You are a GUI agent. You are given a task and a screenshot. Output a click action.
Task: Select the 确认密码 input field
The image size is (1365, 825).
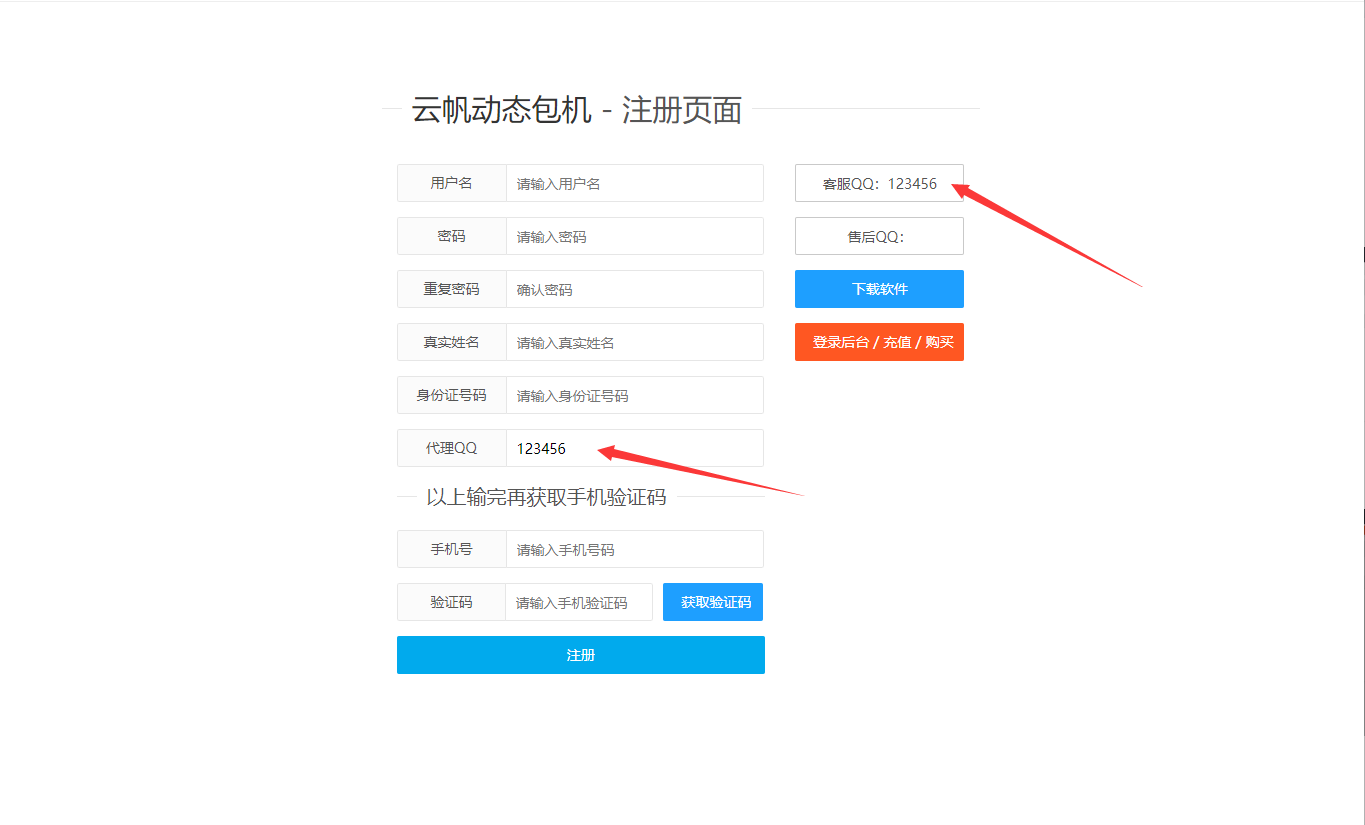click(x=635, y=289)
